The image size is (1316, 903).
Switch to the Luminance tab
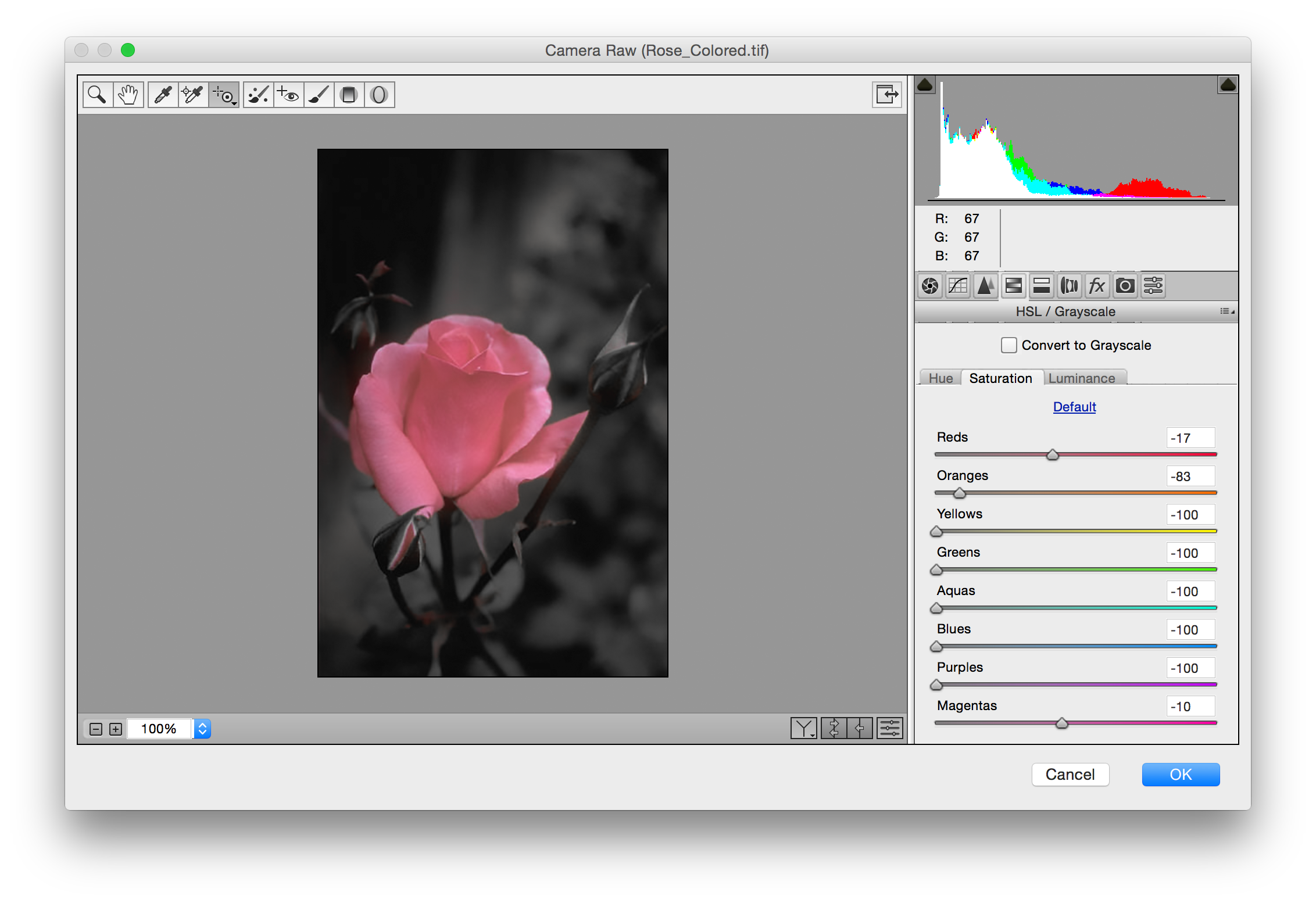coord(1081,378)
